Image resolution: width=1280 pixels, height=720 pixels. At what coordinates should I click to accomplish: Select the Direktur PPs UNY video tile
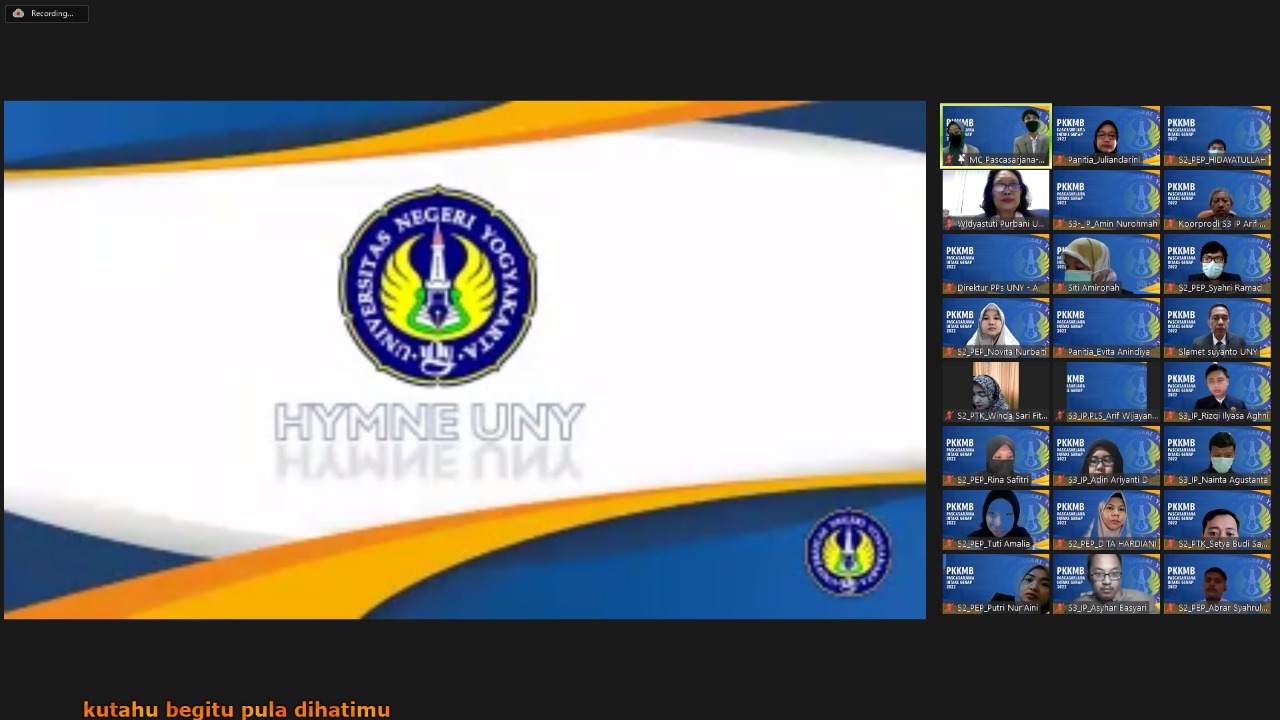(996, 261)
